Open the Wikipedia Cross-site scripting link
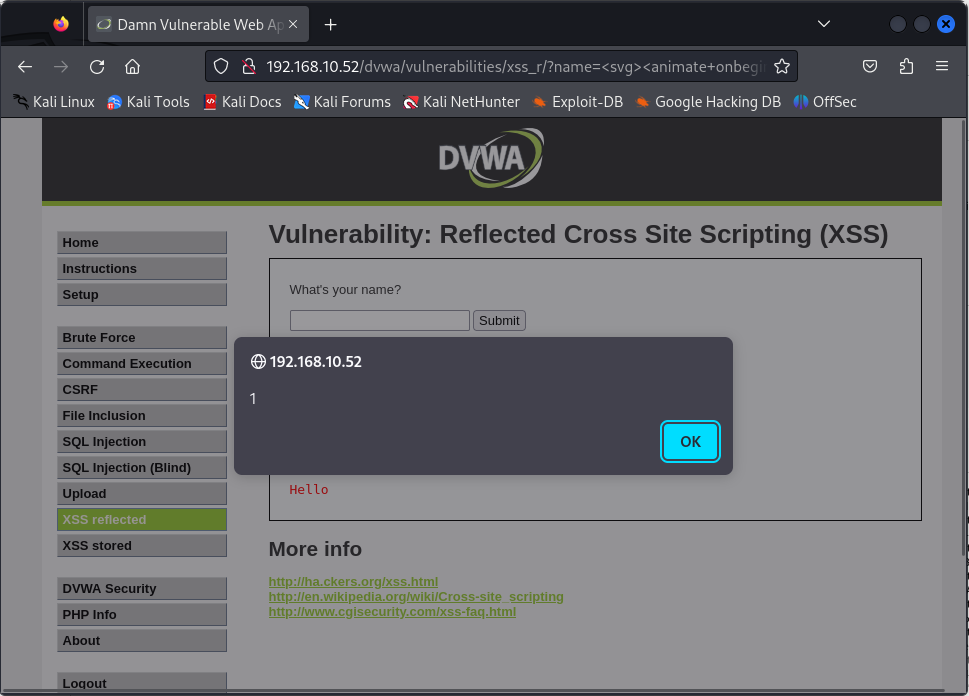969x696 pixels. (x=416, y=596)
